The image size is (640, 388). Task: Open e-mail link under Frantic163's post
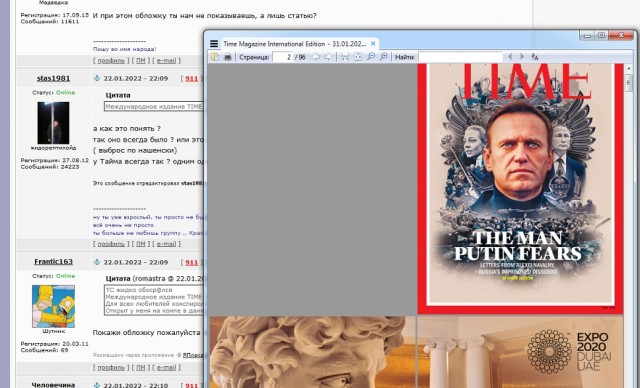(x=167, y=368)
